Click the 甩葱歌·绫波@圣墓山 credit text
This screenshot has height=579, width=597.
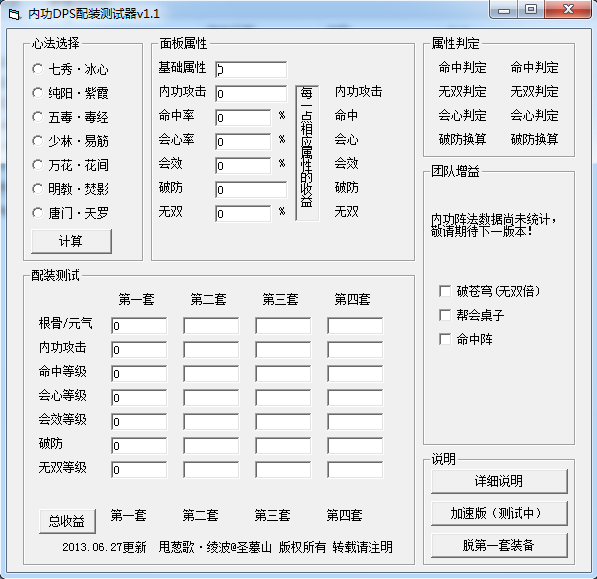pos(215,547)
